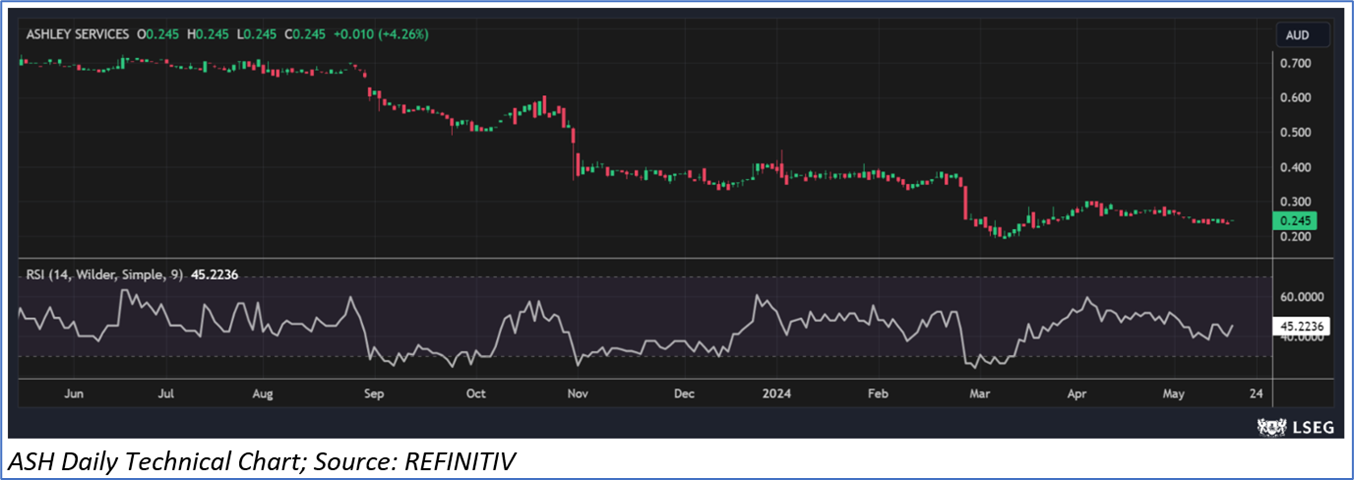The width and height of the screenshot is (1354, 480).
Task: Click the 0.200 price axis label
Action: tap(1297, 237)
